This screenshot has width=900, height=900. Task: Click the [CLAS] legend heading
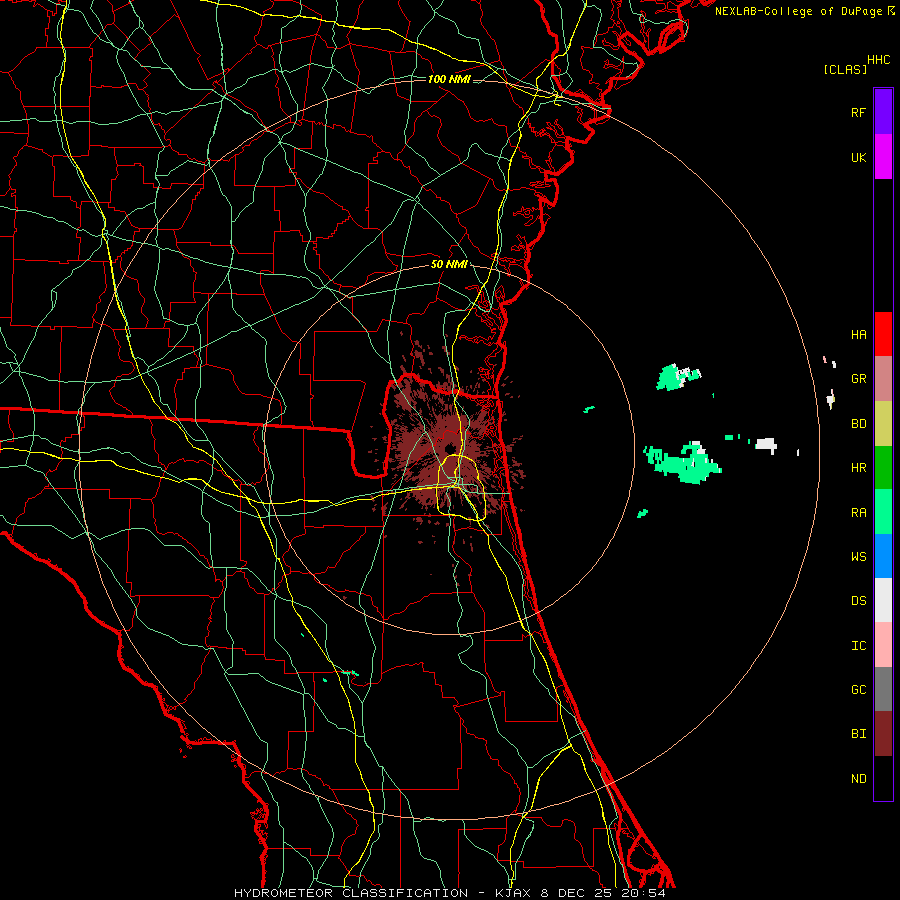[845, 70]
